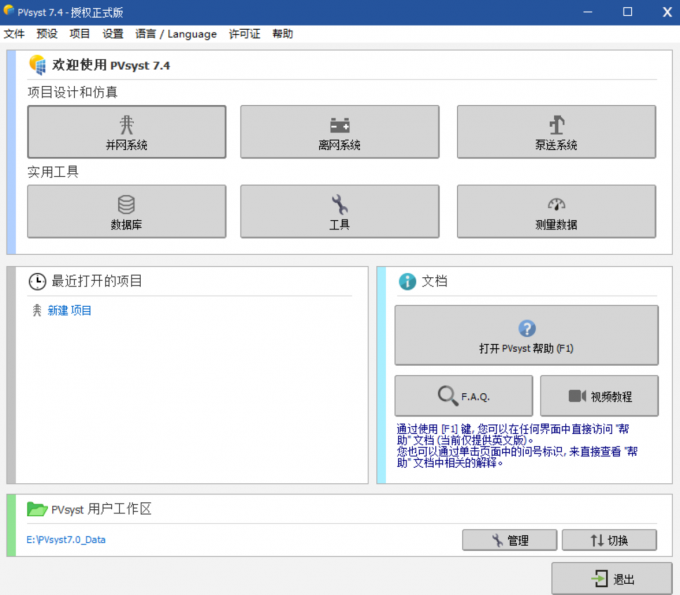
Task: Open recent project 新建 项目
Action: coord(69,311)
